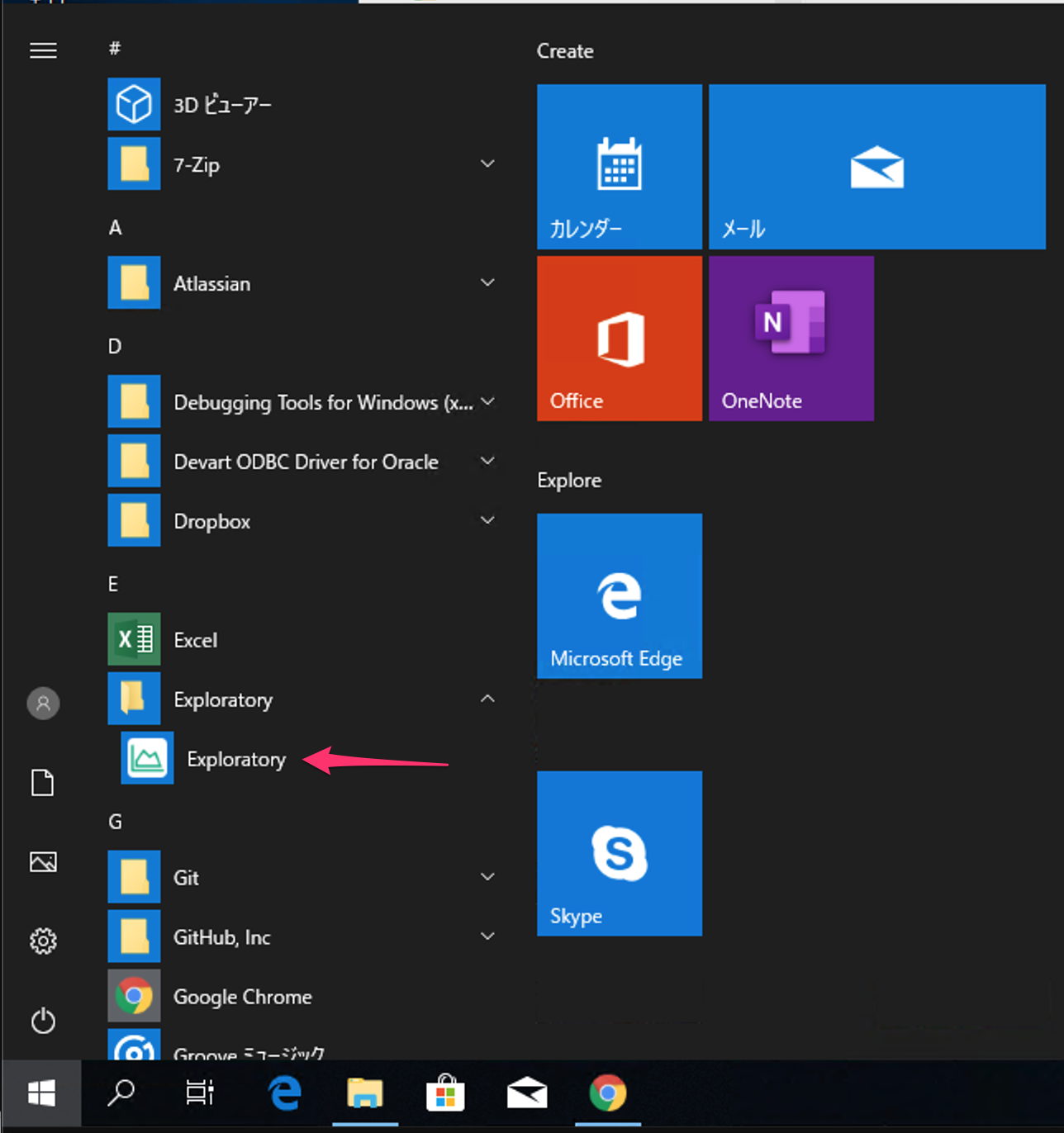1064x1133 pixels.
Task: Open the user account icon in sidebar
Action: [x=43, y=704]
